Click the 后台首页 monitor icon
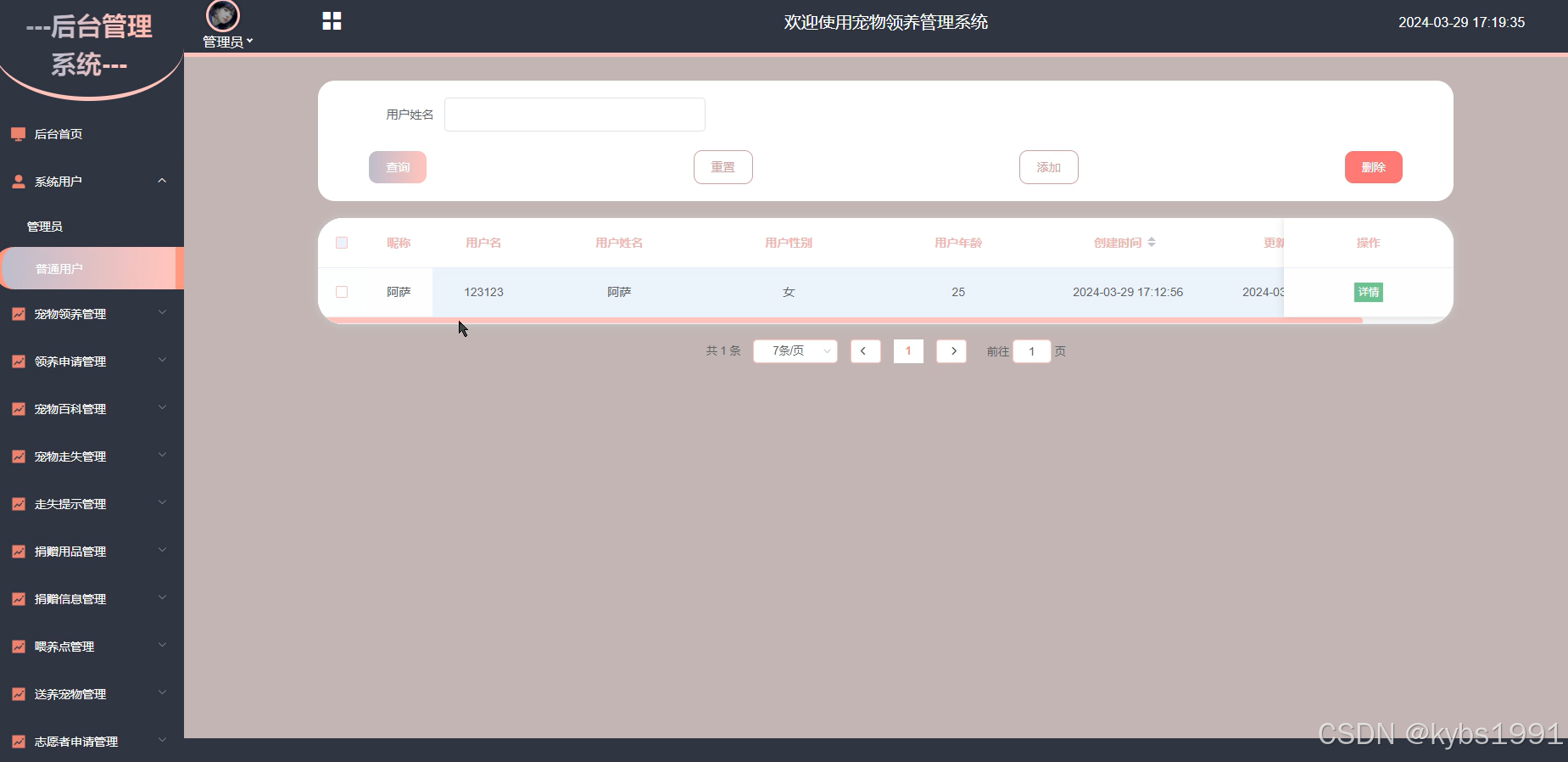The image size is (1568, 762). pos(18,134)
